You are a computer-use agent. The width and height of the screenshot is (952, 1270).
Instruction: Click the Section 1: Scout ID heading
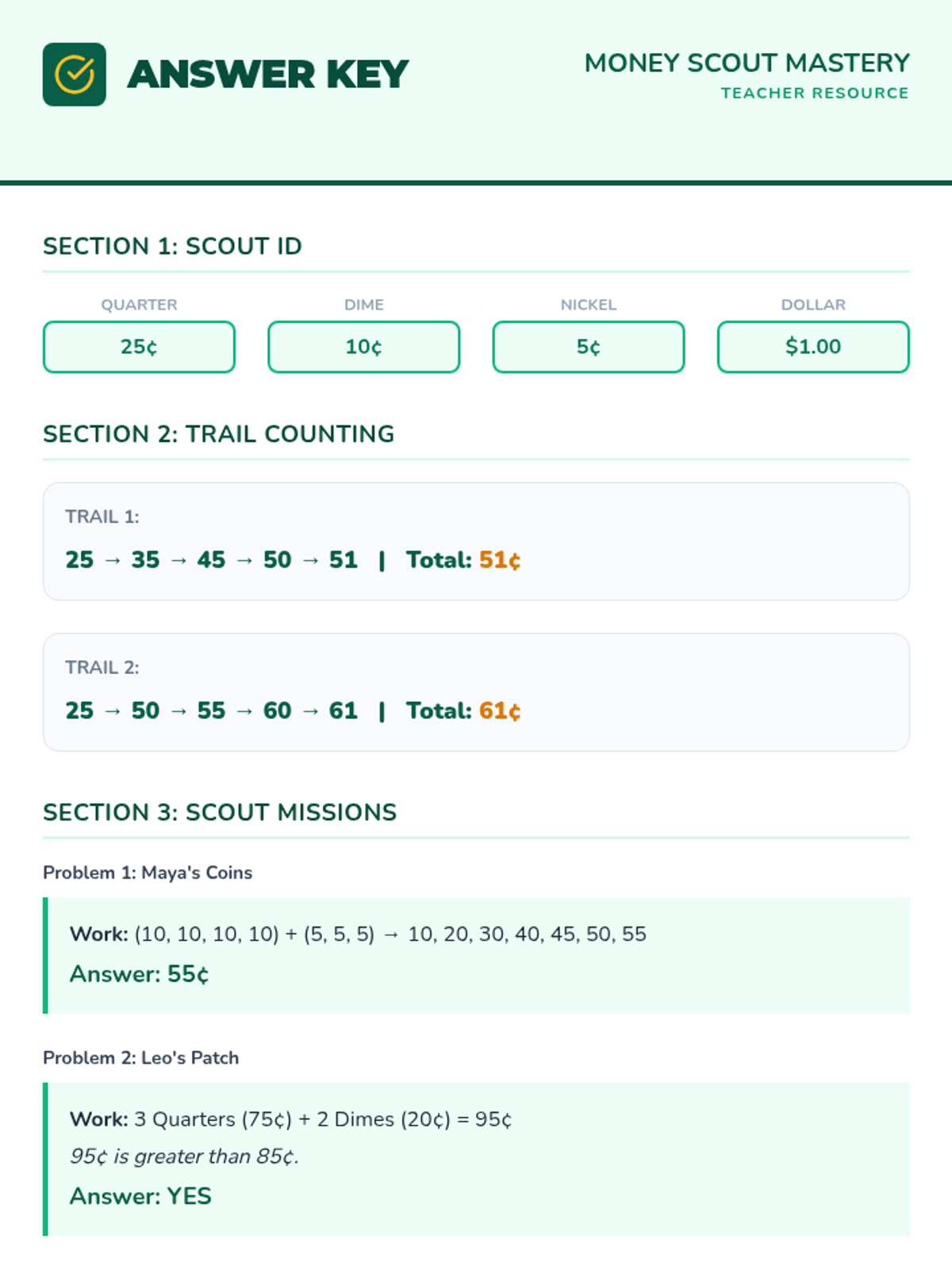pyautogui.click(x=172, y=246)
